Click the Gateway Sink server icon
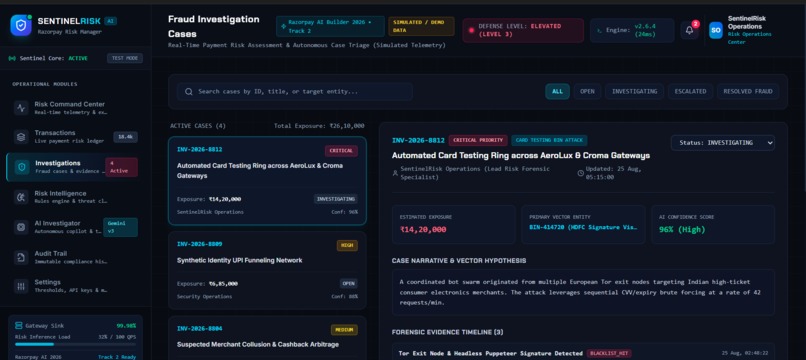Image resolution: width=806 pixels, height=360 pixels. tap(19, 325)
